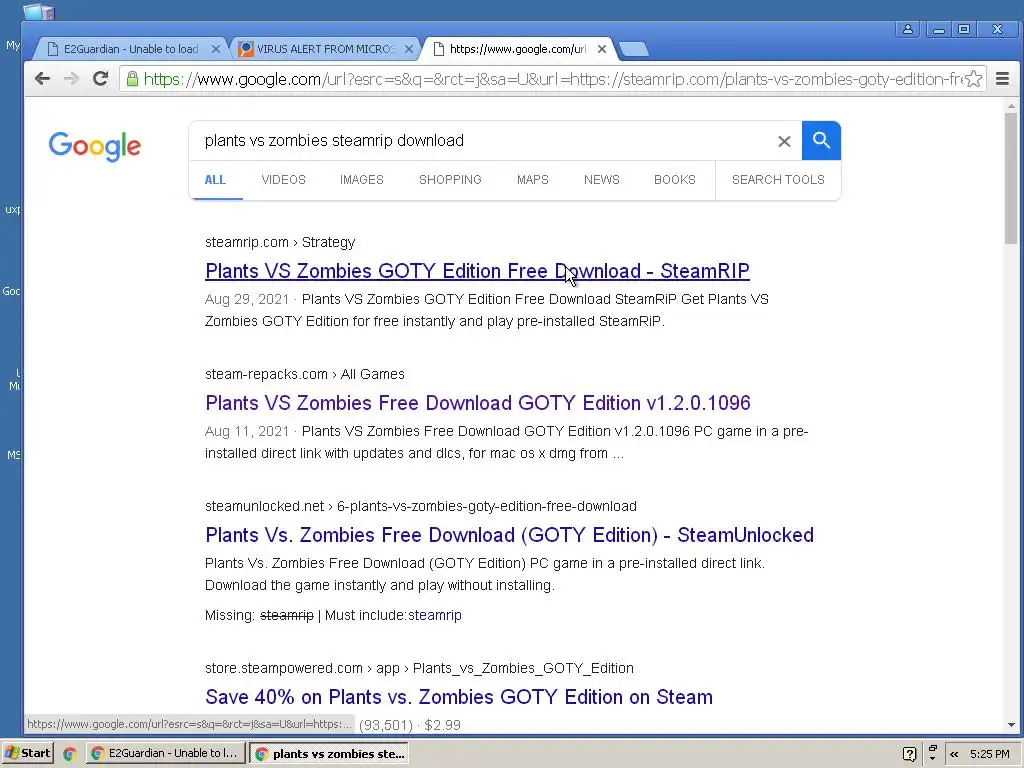Click the scrollbar up arrow

click(1011, 106)
